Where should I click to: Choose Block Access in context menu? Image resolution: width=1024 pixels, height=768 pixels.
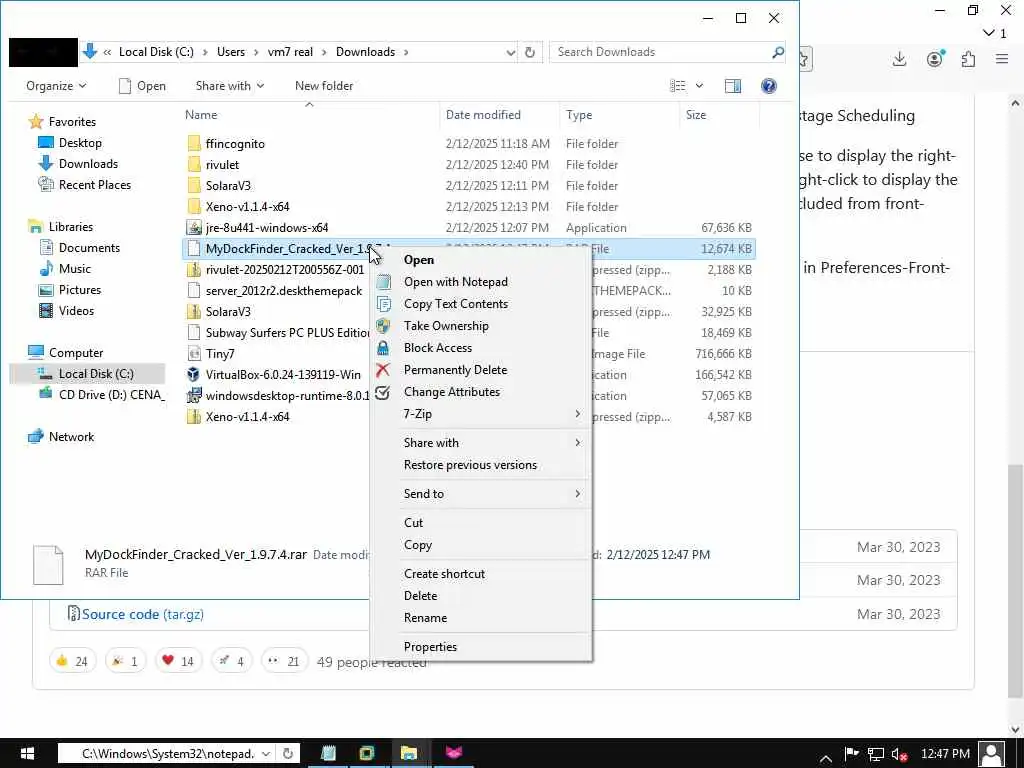pos(438,348)
